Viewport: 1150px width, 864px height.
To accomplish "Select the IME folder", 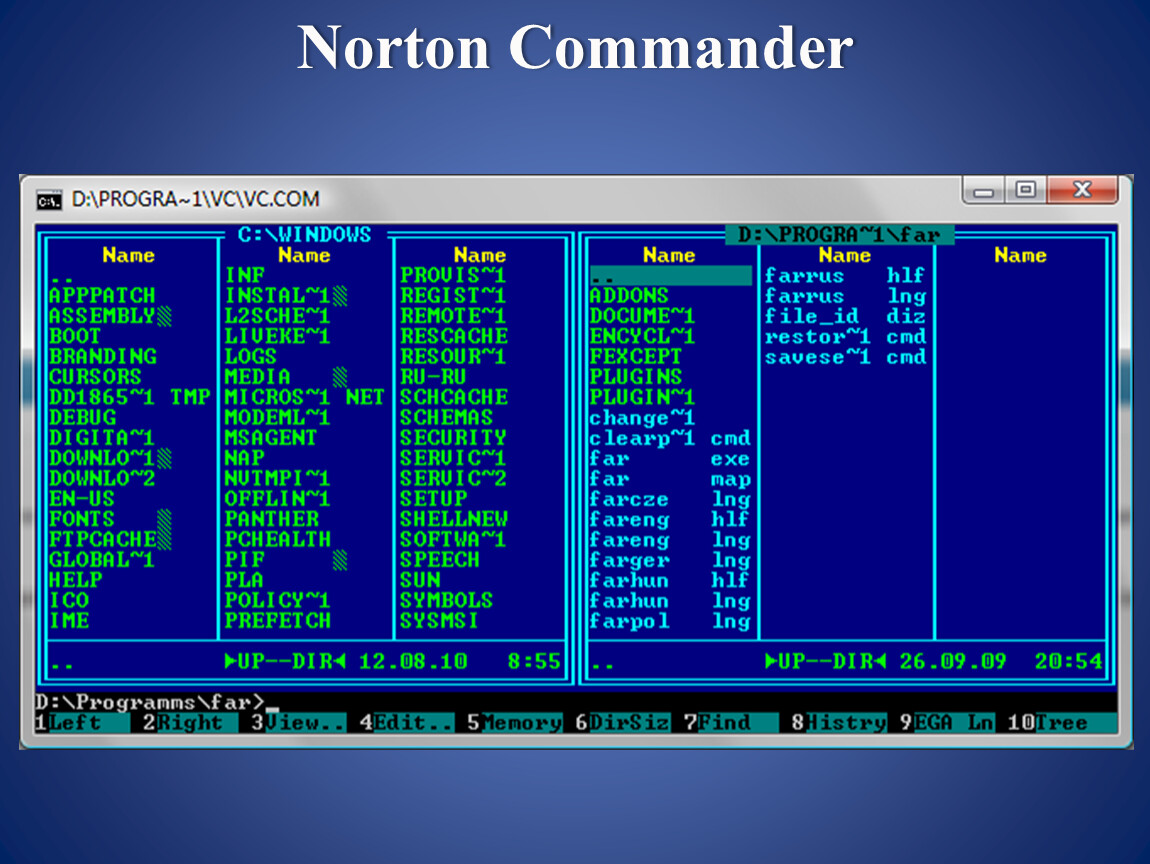I will (69, 620).
